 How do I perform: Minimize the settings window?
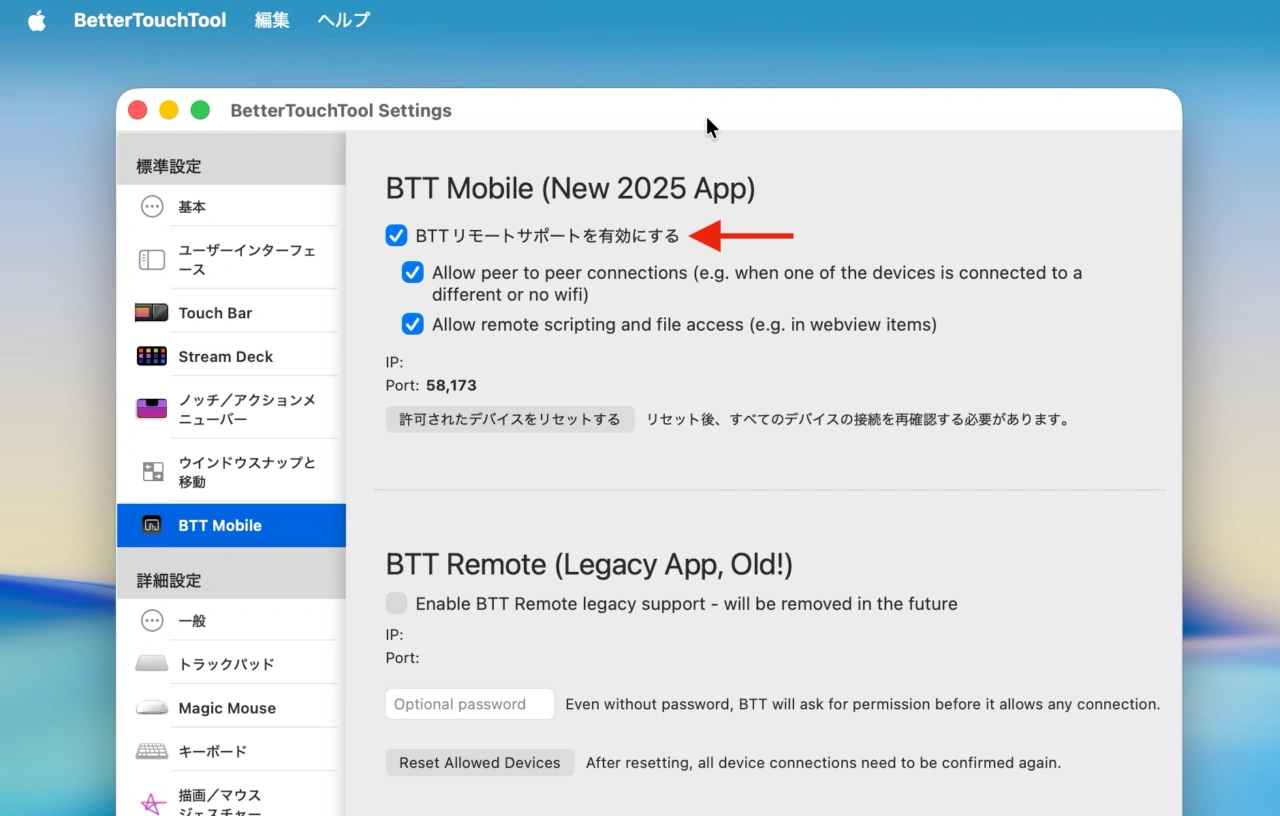click(169, 110)
